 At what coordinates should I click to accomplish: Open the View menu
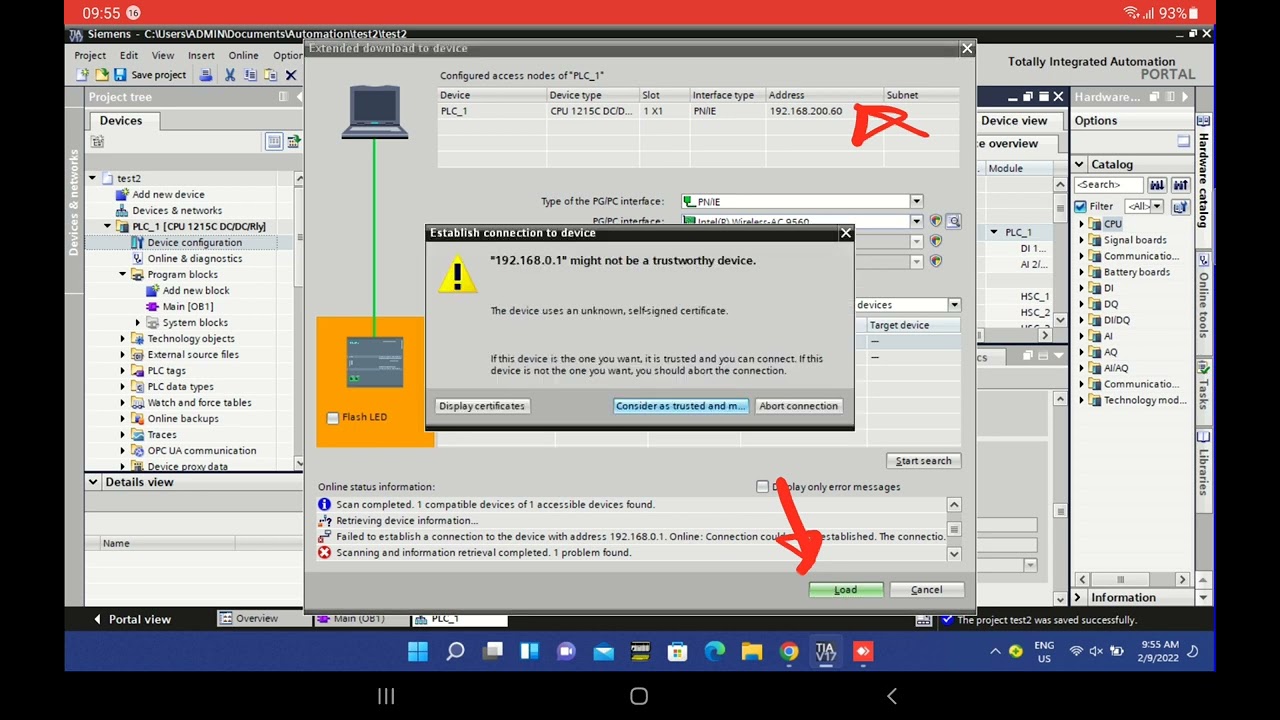click(x=163, y=55)
